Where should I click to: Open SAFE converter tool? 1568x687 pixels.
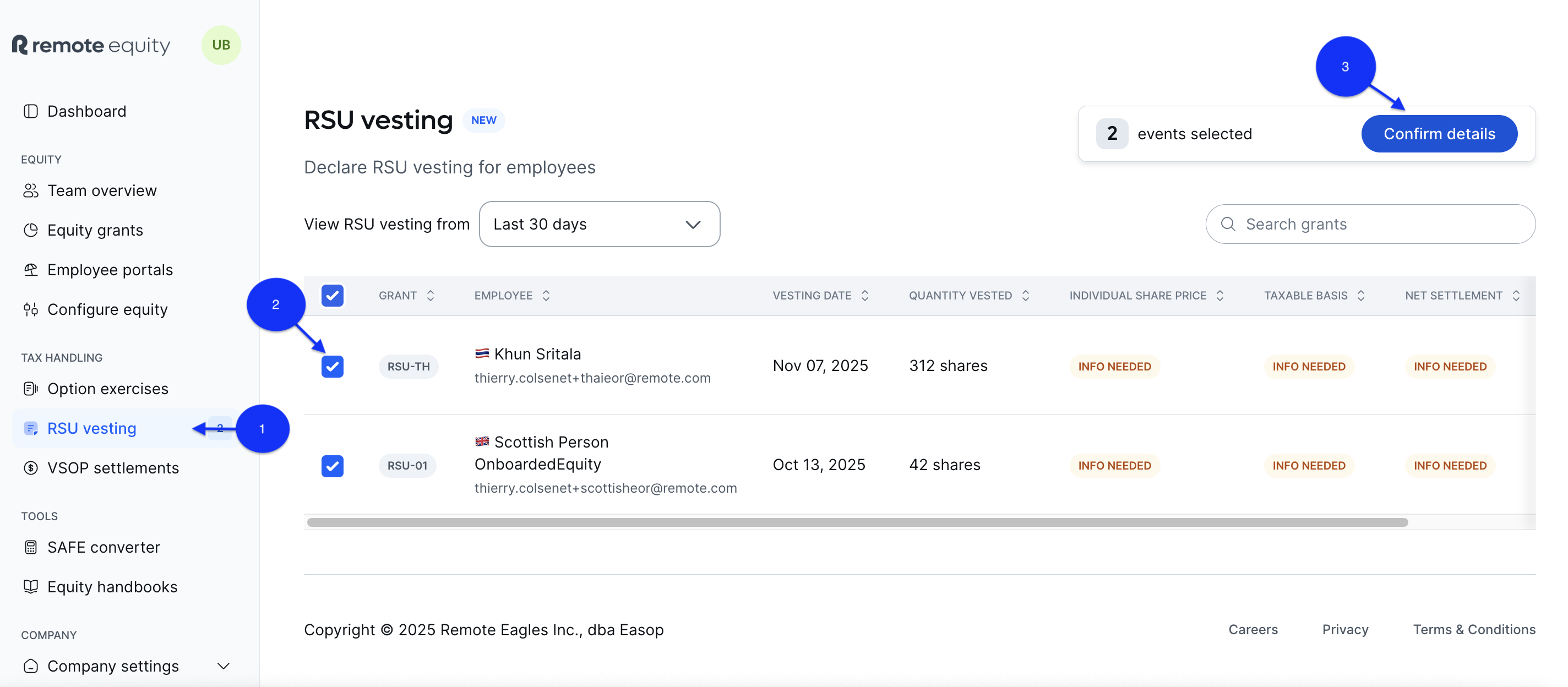104,547
